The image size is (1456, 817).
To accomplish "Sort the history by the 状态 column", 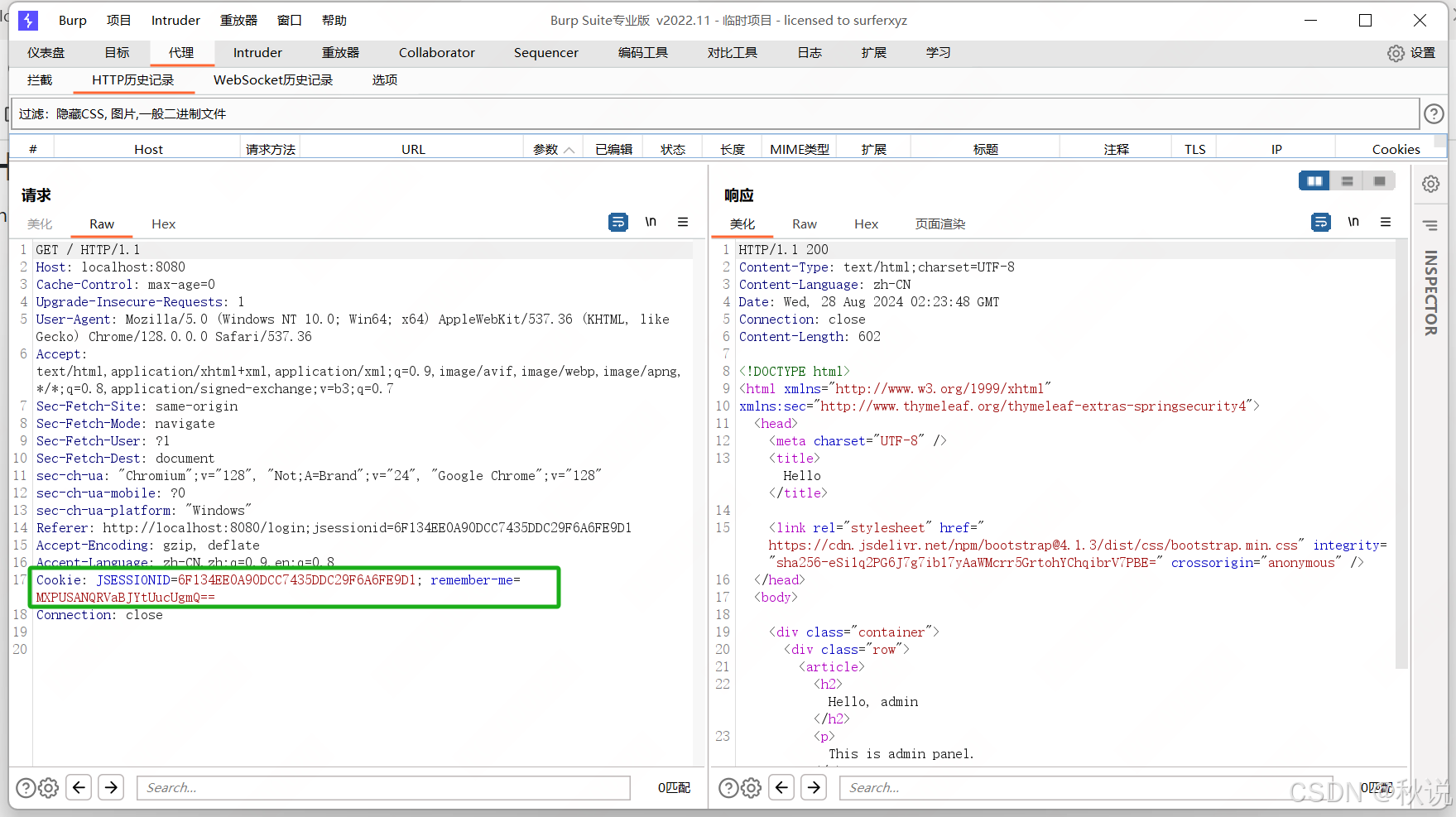I will (673, 149).
